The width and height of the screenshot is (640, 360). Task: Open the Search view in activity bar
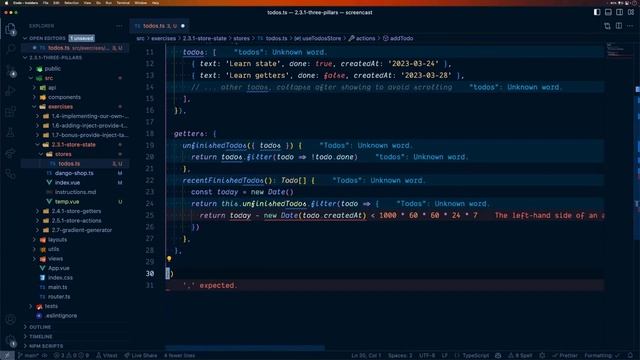click(11, 49)
